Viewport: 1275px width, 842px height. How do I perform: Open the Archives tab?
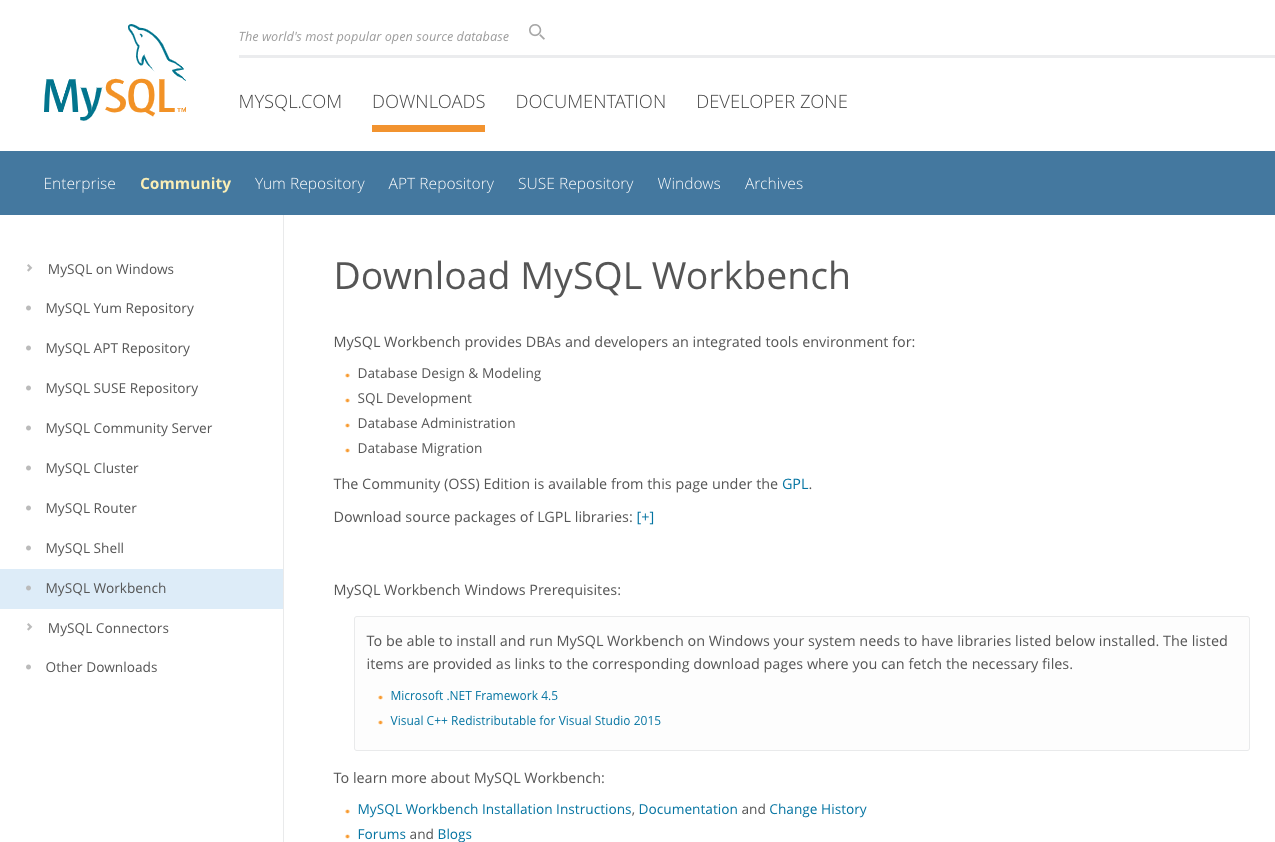(774, 183)
